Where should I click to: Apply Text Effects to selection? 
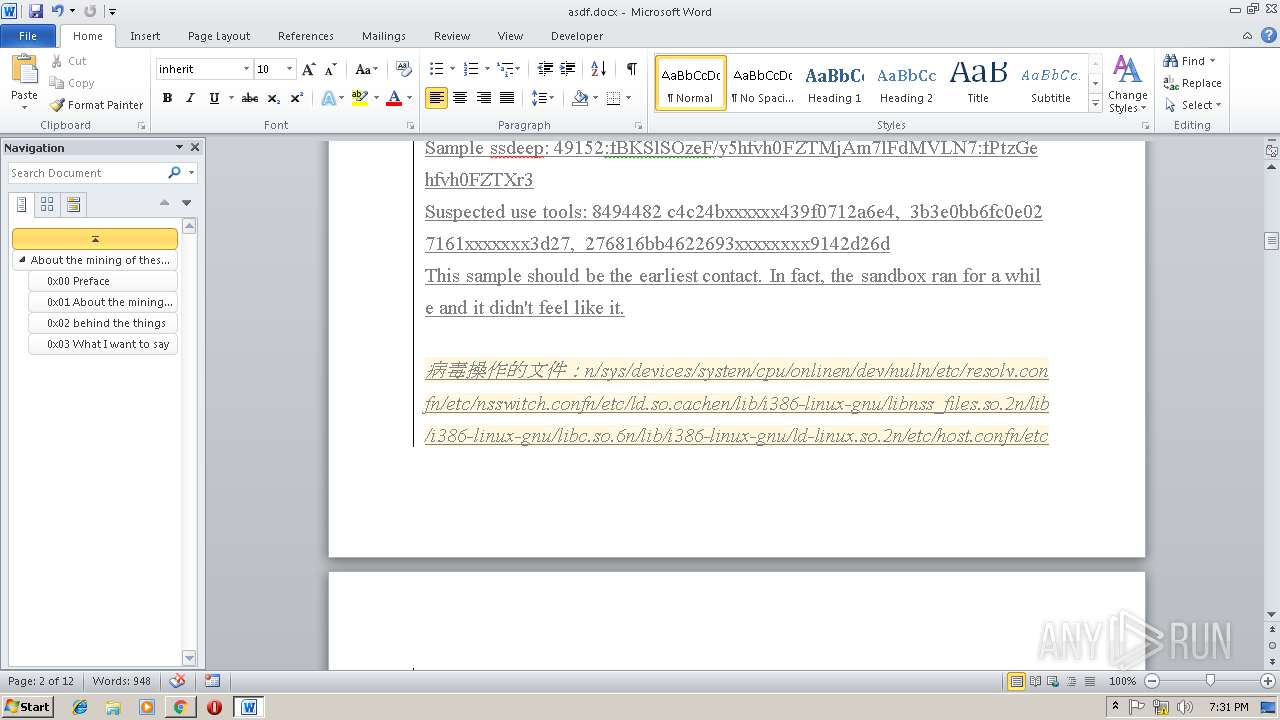[x=328, y=98]
